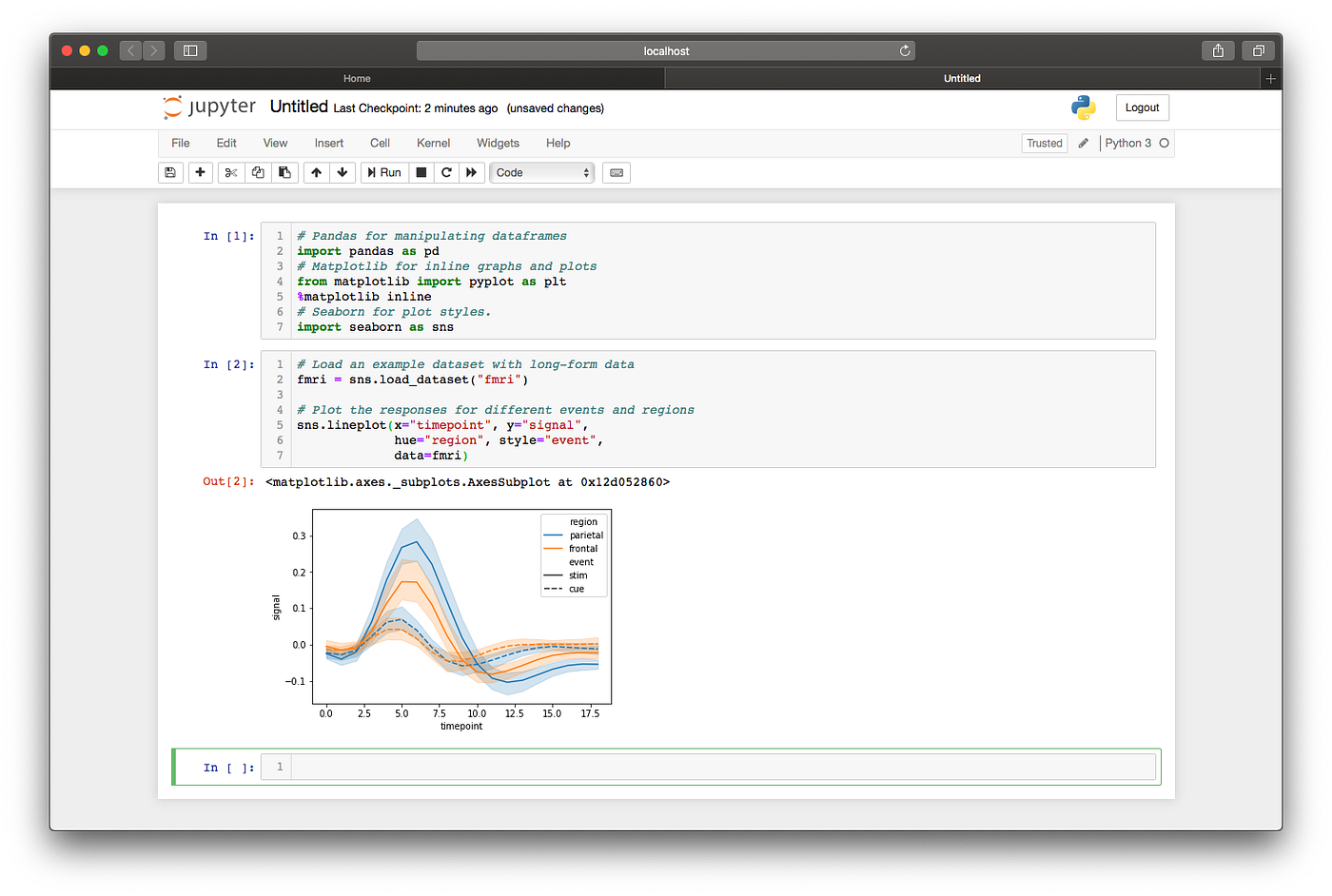Viewport: 1332px width, 896px height.
Task: Open the keyboard shortcuts command palette icon
Action: click(x=616, y=172)
